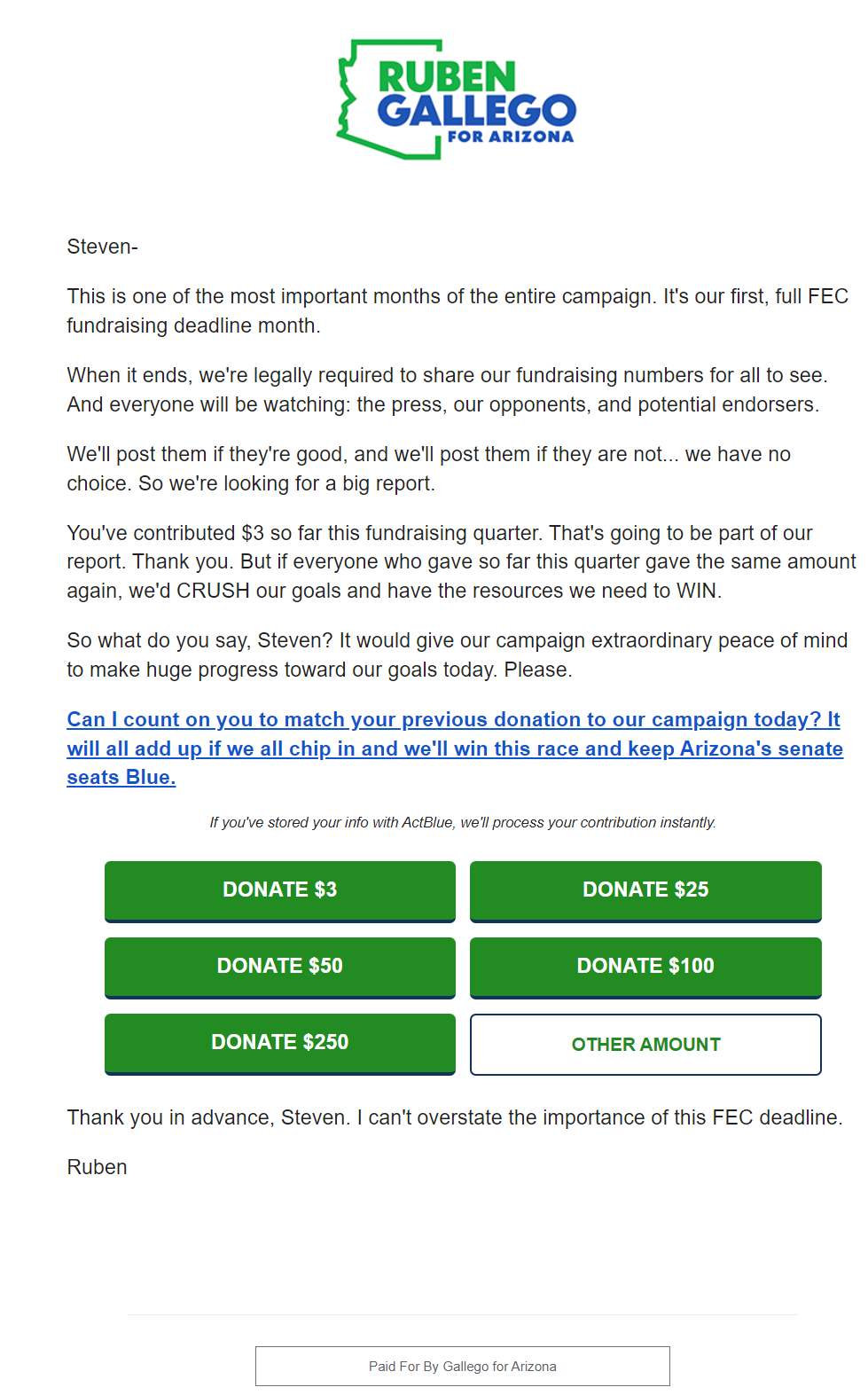Give $100 using the donate button
The height and width of the screenshot is (1395, 868).
tap(645, 968)
